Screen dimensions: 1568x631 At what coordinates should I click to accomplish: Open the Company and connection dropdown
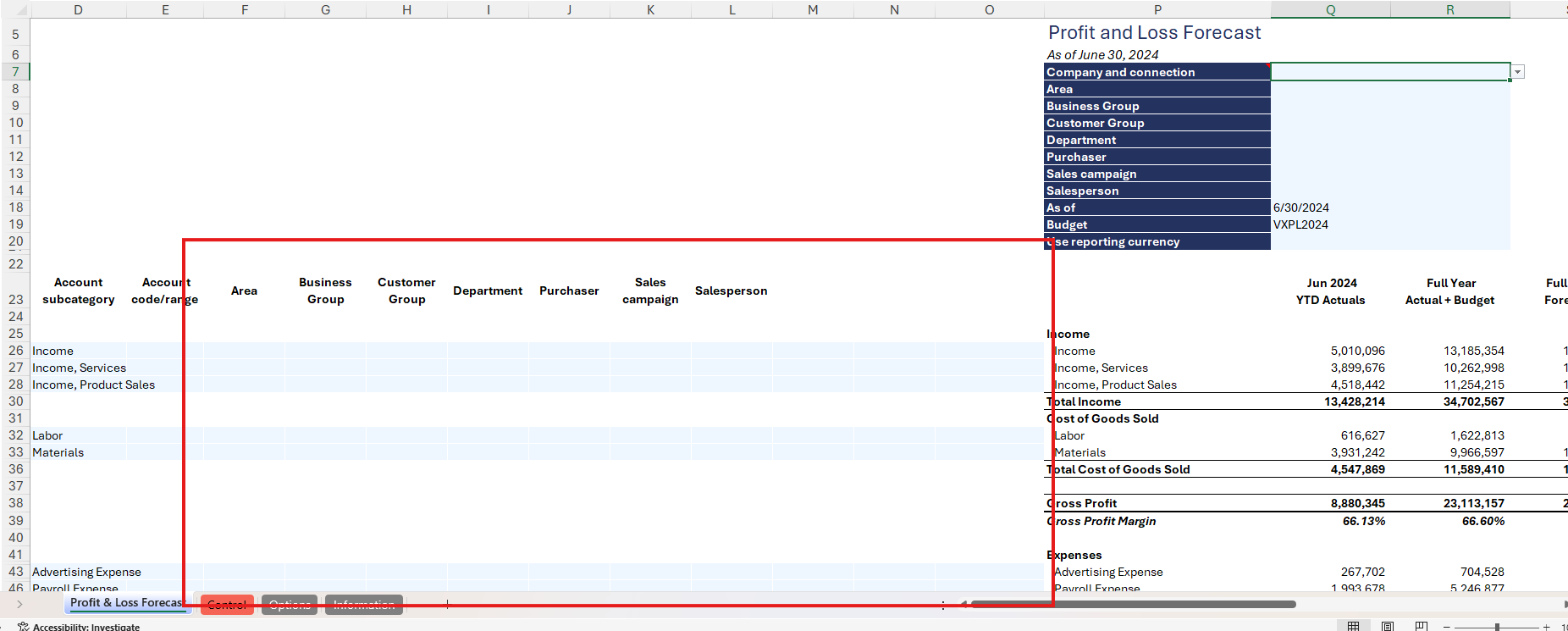tap(1517, 72)
